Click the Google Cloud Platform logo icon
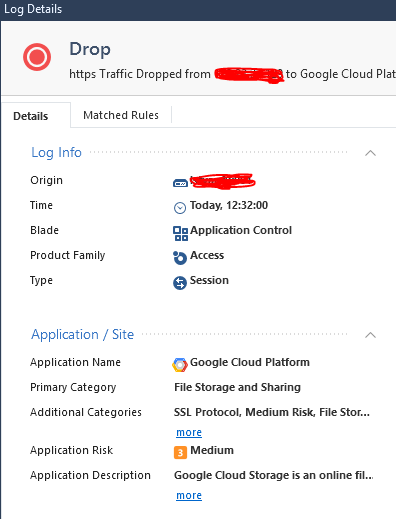The image size is (396, 519). [x=180, y=365]
